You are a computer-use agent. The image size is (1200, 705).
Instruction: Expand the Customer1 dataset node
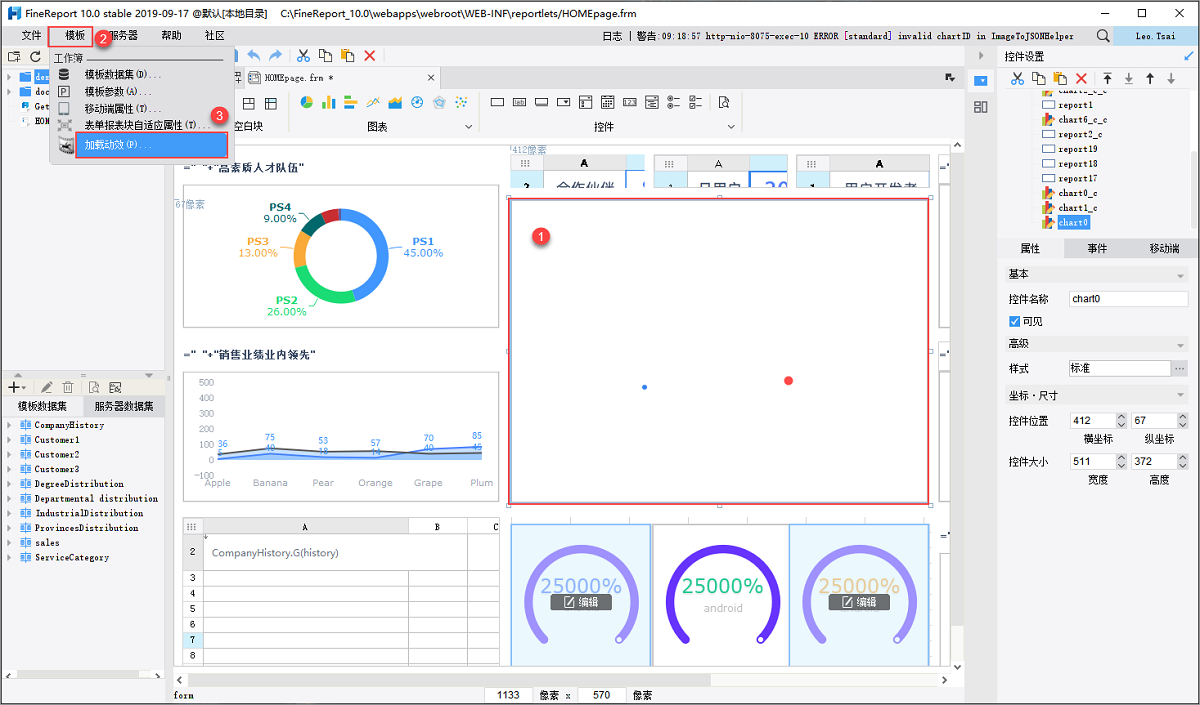[9, 440]
